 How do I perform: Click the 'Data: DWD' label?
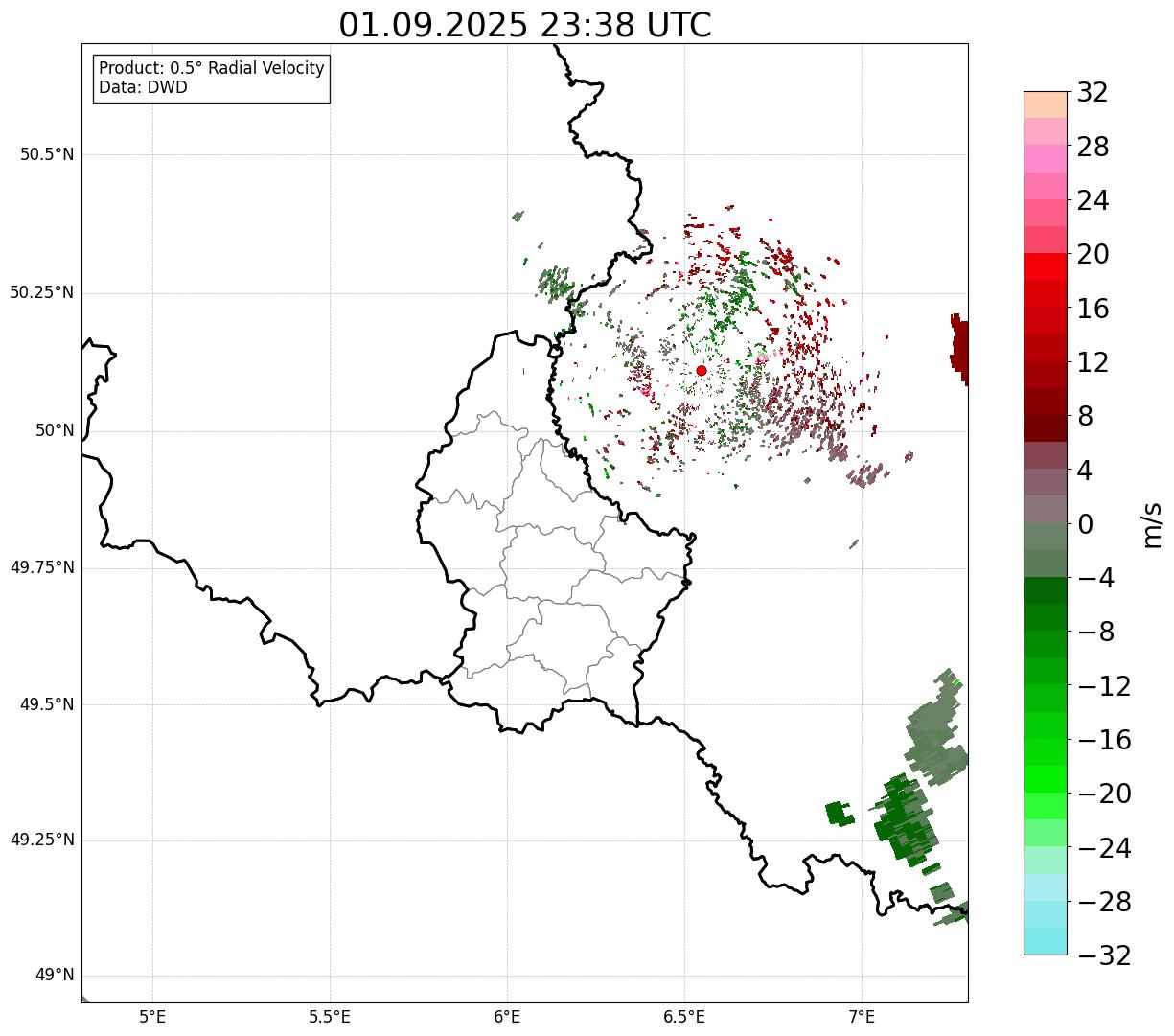[x=144, y=88]
